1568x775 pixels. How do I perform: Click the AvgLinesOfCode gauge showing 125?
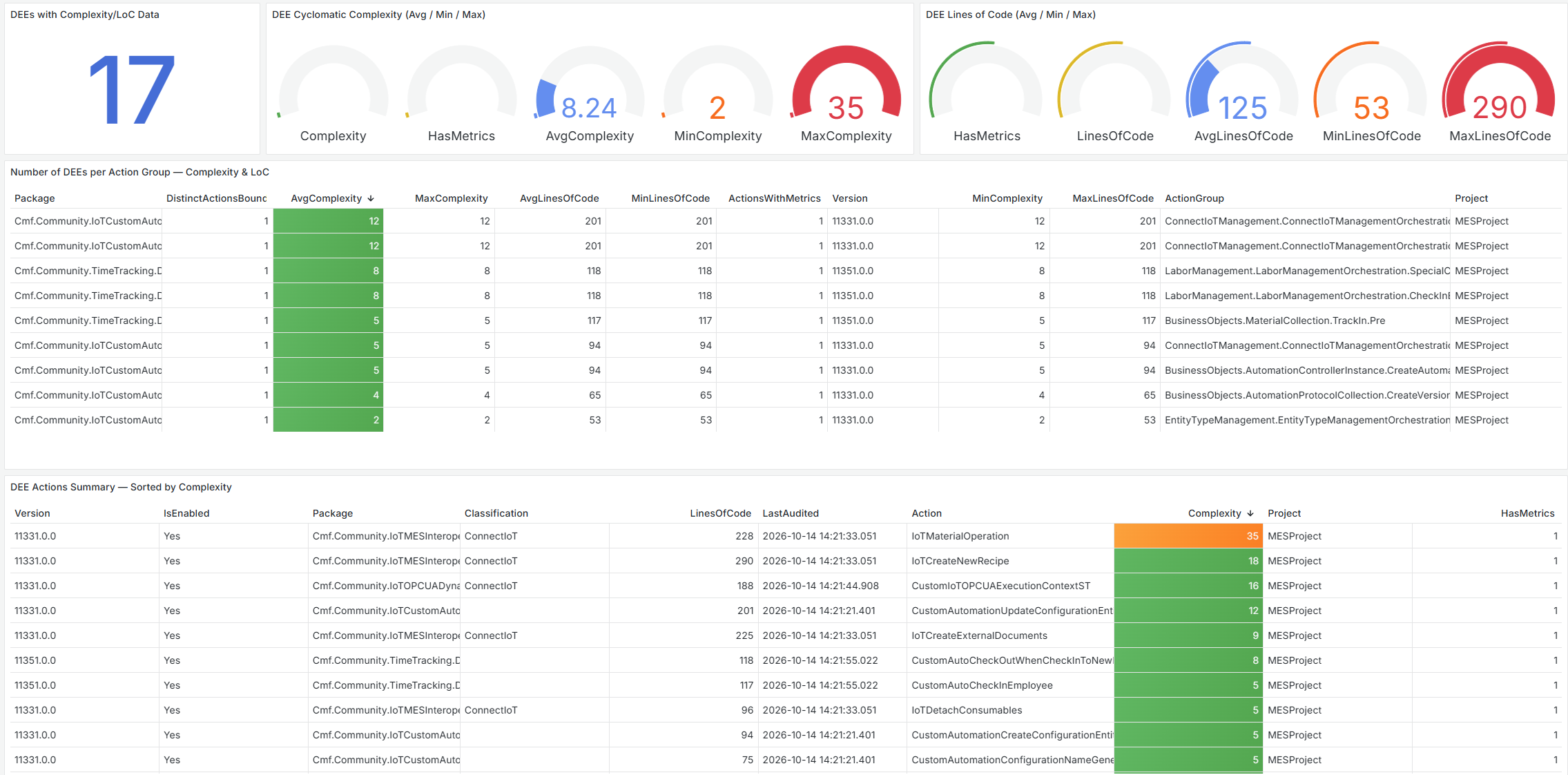coord(1243,93)
